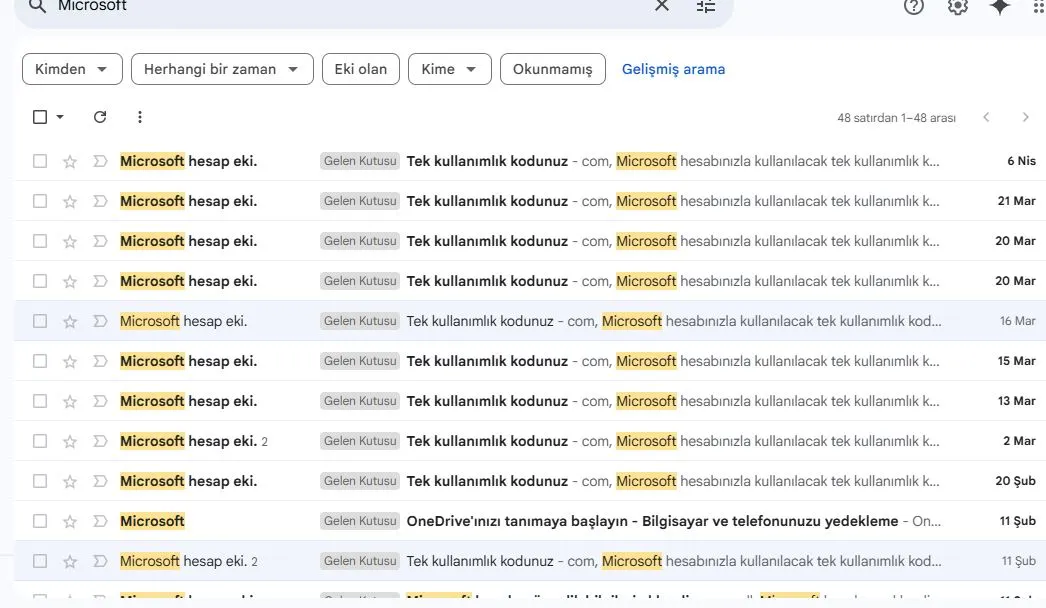The width and height of the screenshot is (1046, 608).
Task: Mark the 21 Mar email as important
Action: click(x=100, y=201)
